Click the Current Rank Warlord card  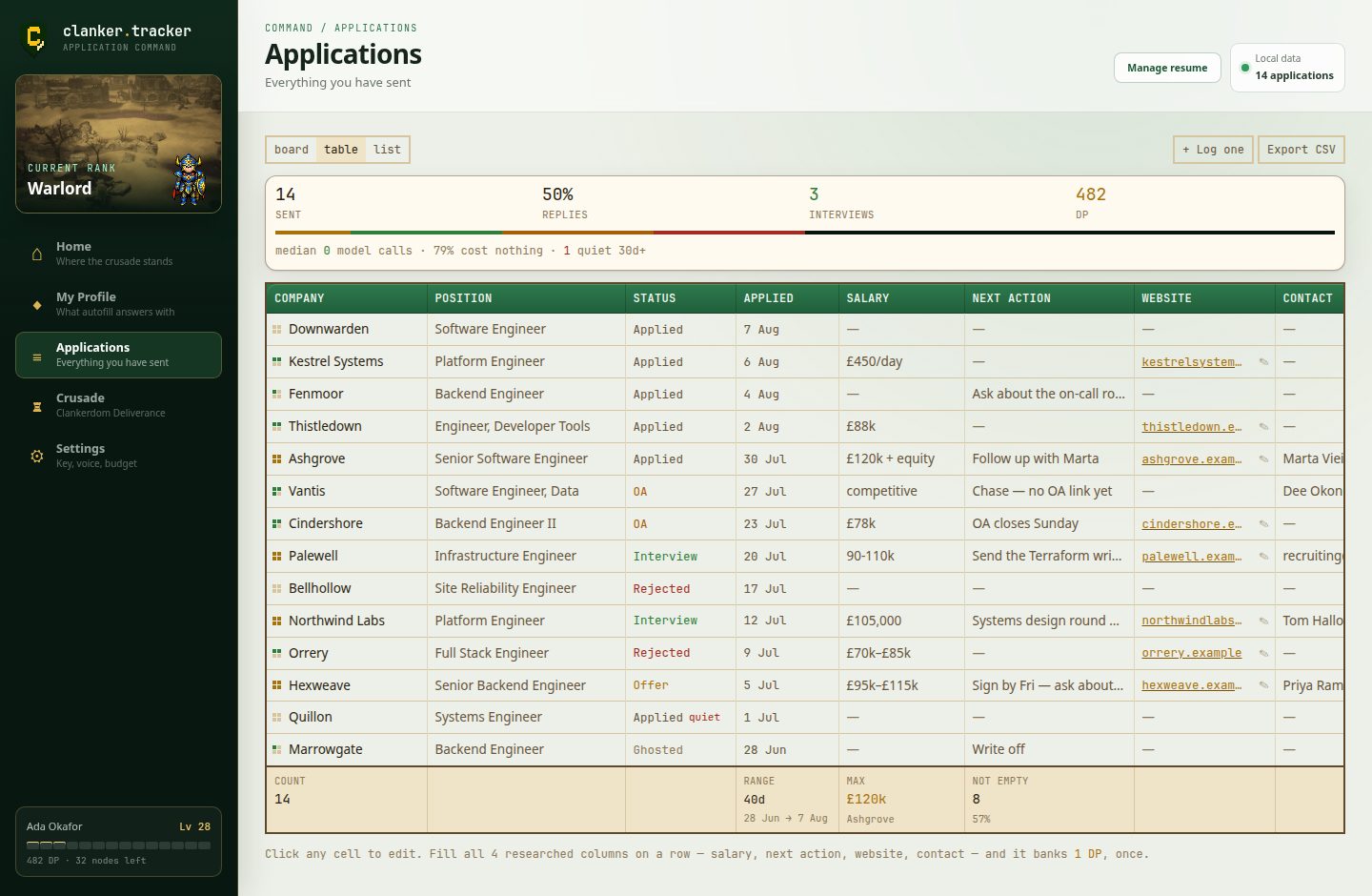118,144
